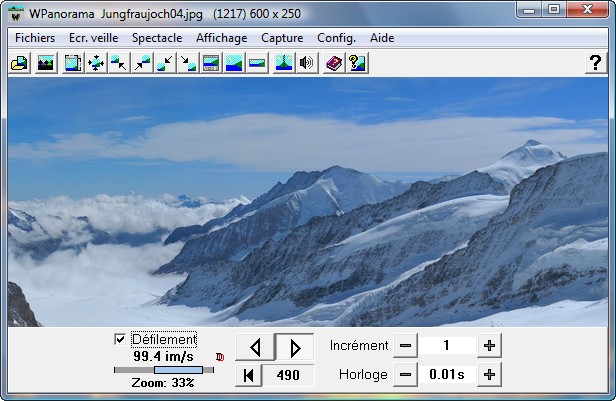Click the four-arrows center image icon
This screenshot has height=401, width=616.
click(96, 63)
